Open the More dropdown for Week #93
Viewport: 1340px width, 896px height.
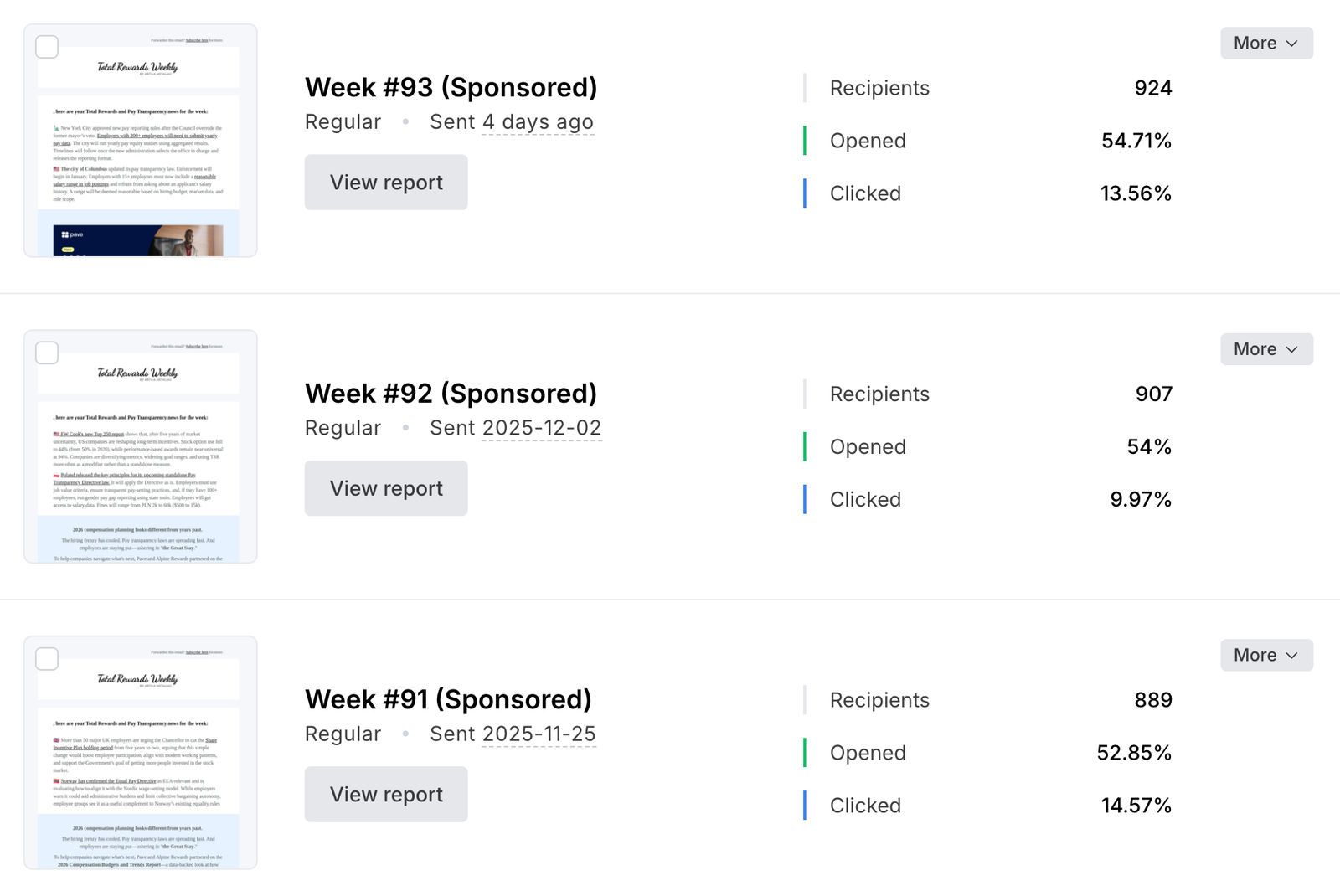(x=1266, y=43)
